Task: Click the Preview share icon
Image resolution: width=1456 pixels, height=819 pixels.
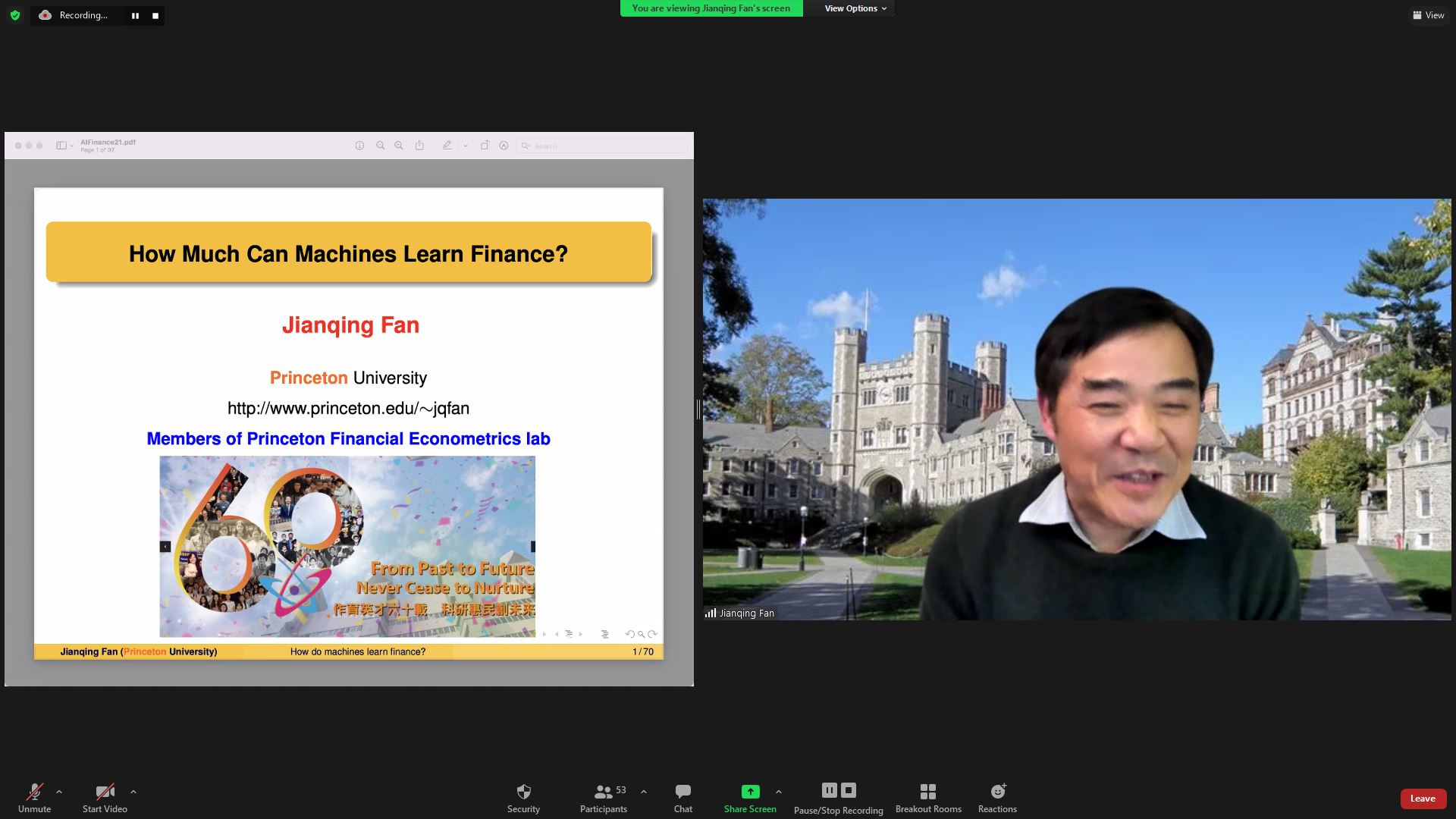Action: tap(419, 145)
